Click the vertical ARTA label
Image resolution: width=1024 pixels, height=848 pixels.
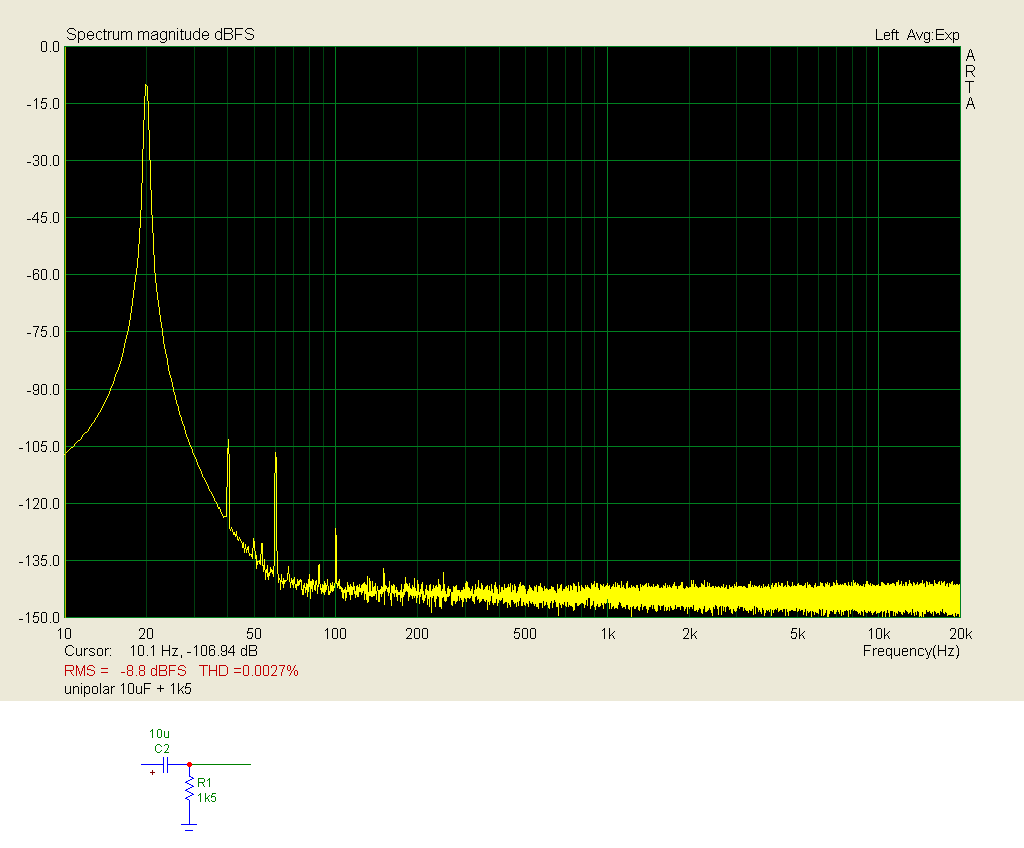(970, 79)
